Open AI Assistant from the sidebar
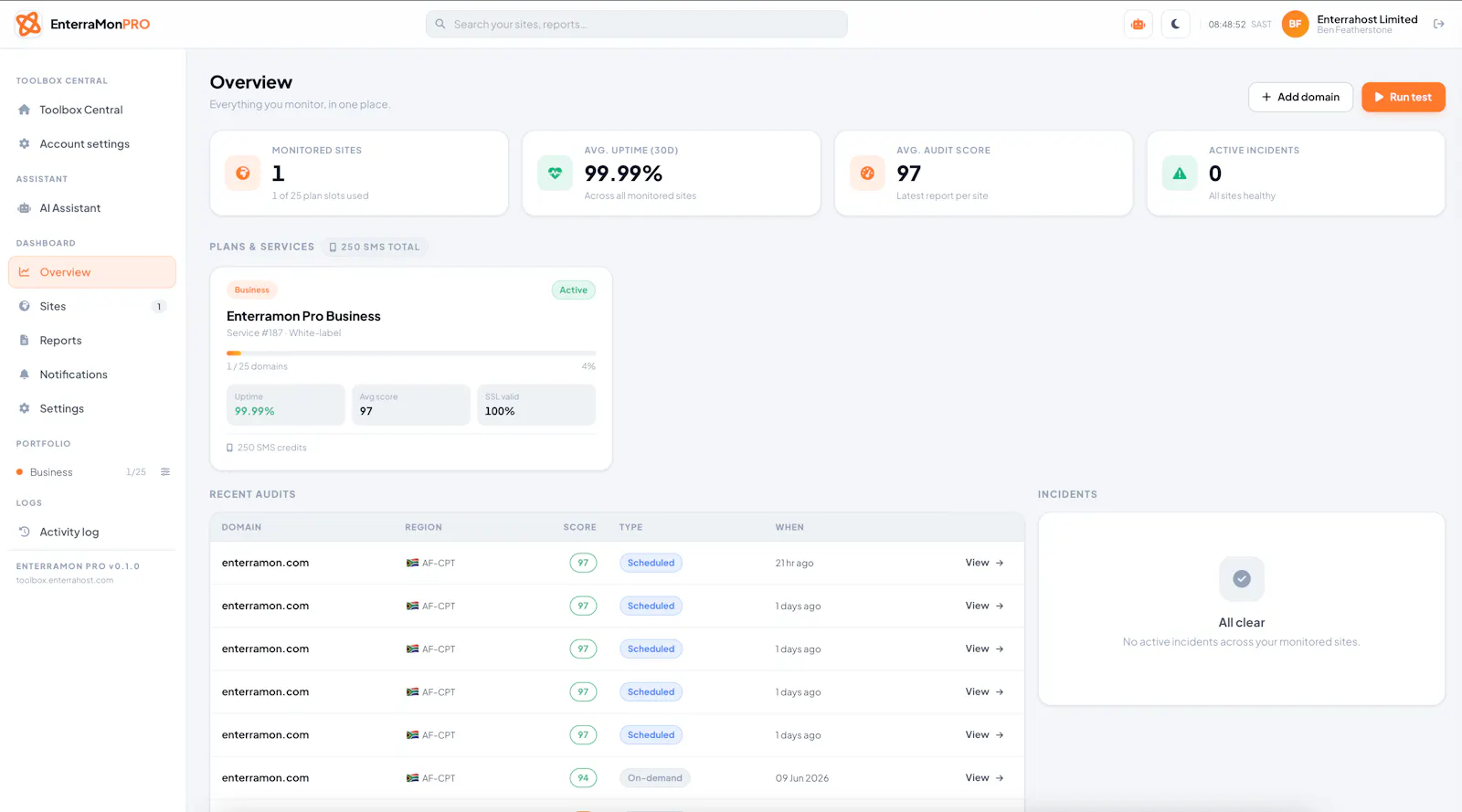This screenshot has width=1462, height=812. [x=92, y=208]
